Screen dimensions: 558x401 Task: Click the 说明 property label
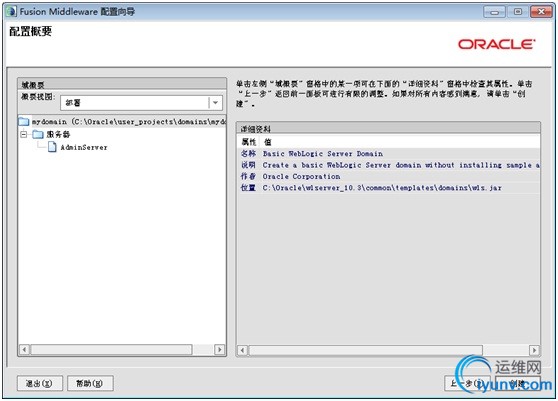pos(248,165)
